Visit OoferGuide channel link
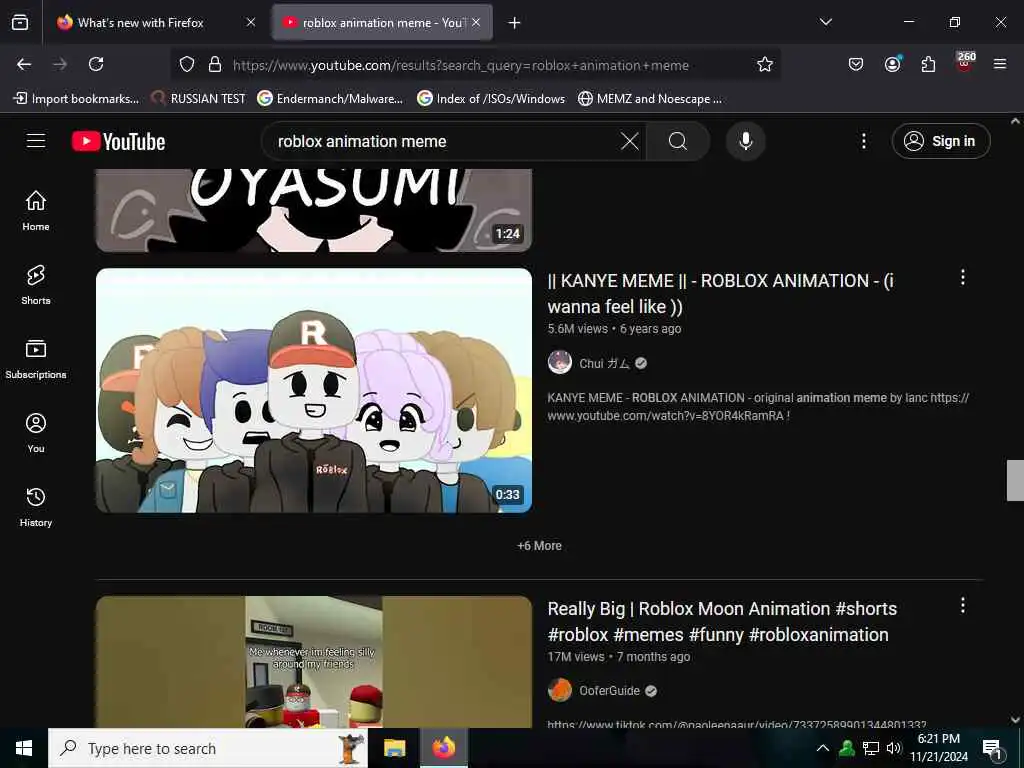Screen dimensions: 1024x768 pos(609,691)
